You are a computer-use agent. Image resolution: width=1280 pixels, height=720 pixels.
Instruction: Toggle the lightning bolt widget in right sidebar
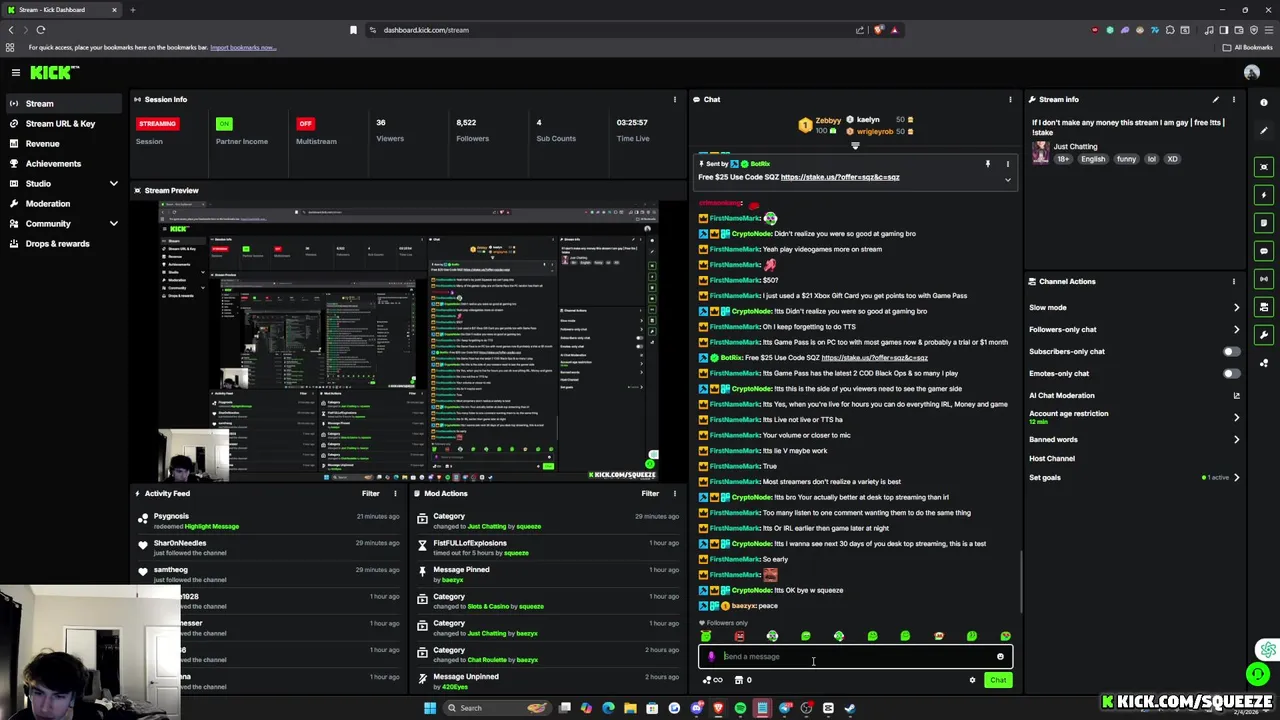[x=1264, y=195]
